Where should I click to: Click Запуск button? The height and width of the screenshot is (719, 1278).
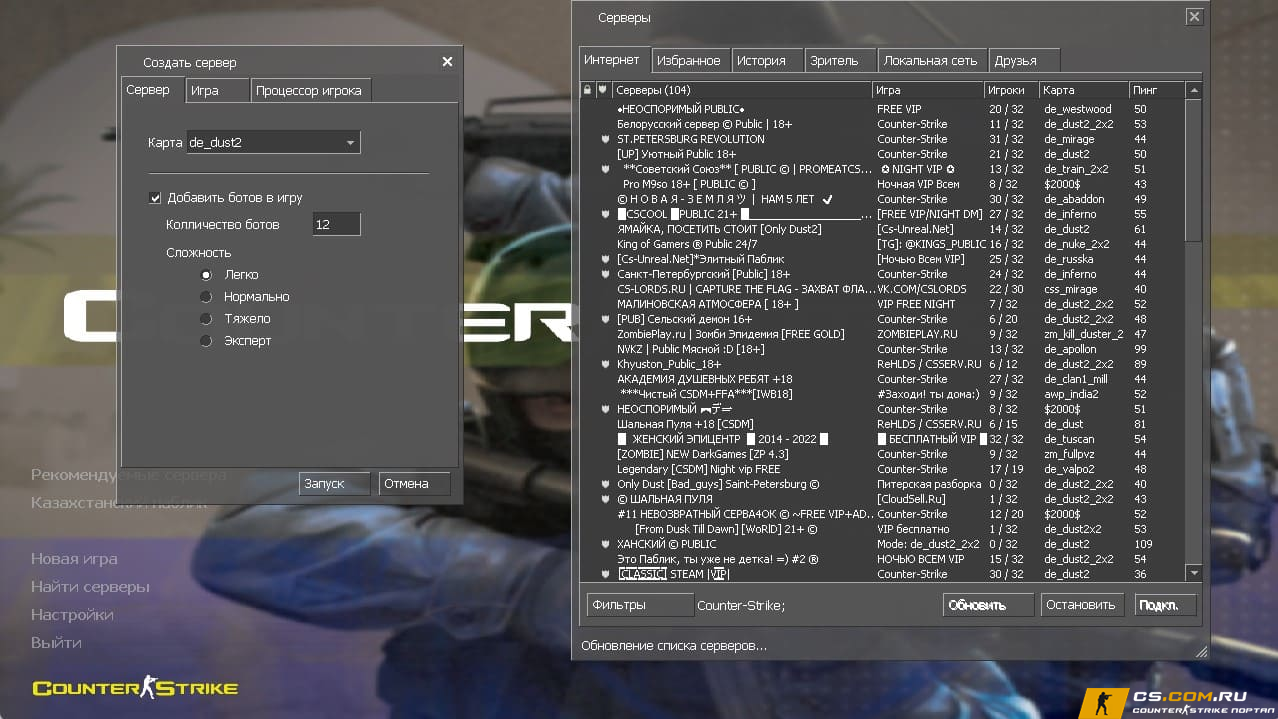pyautogui.click(x=334, y=484)
